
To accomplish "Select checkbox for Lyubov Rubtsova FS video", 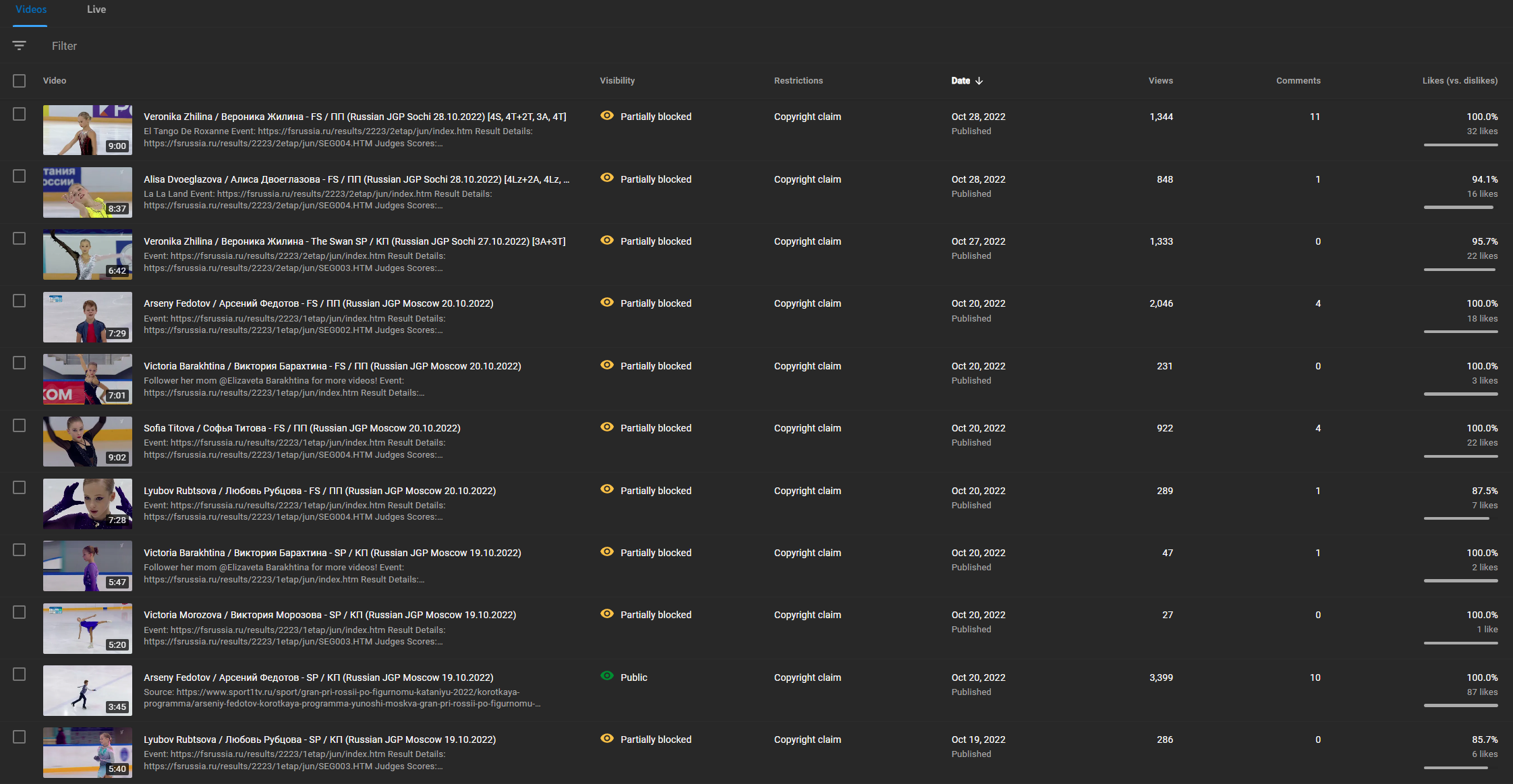I will coord(20,487).
